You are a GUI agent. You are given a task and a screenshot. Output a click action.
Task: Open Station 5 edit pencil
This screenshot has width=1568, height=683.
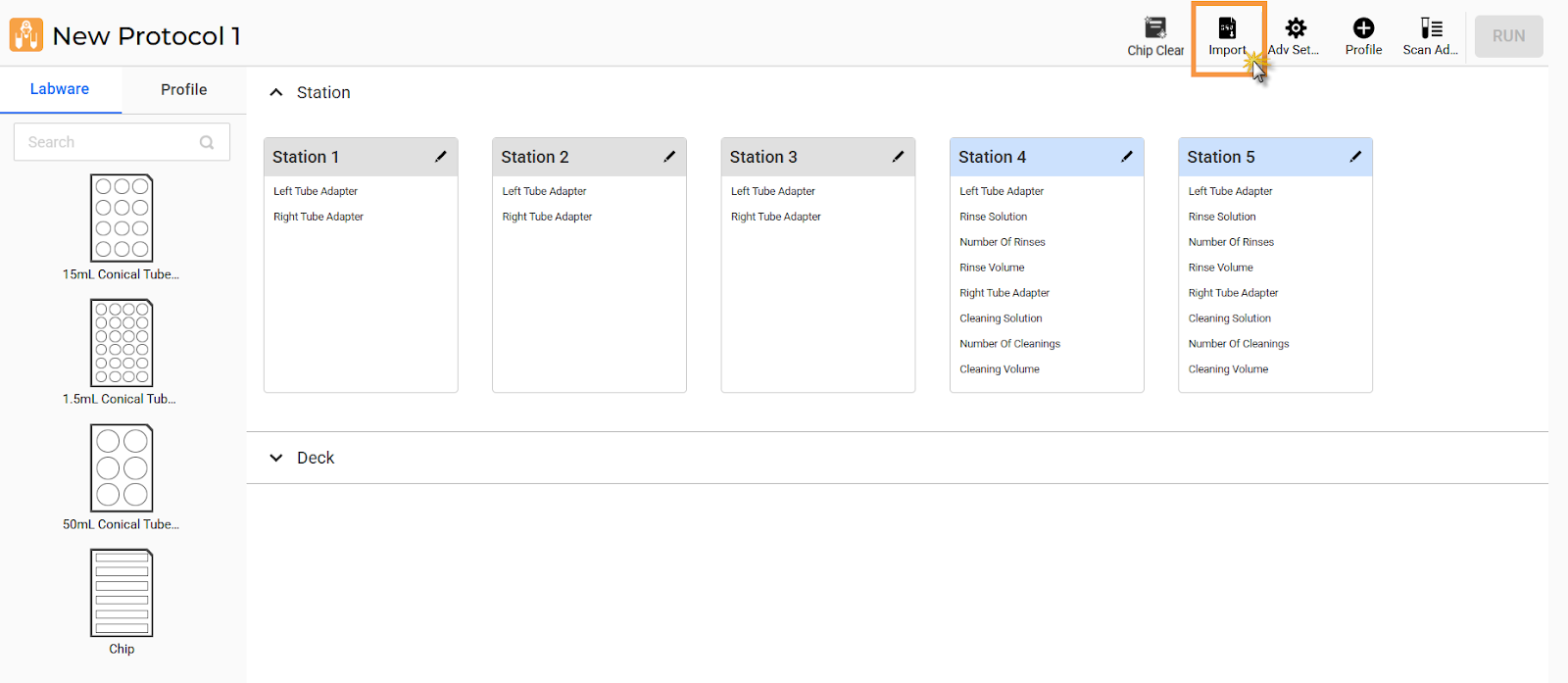pos(1355,157)
